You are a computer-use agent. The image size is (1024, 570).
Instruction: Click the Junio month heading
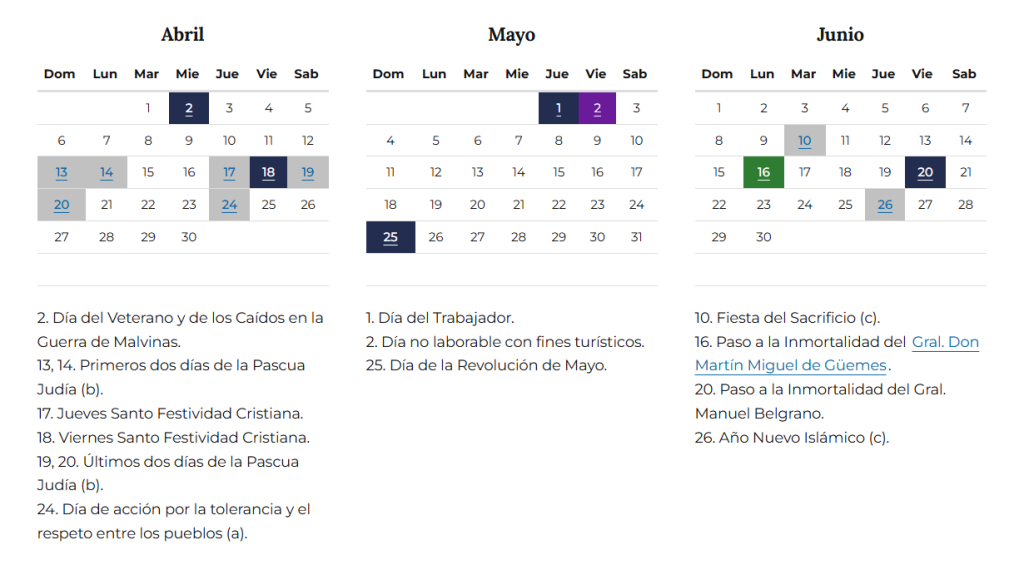pos(840,35)
